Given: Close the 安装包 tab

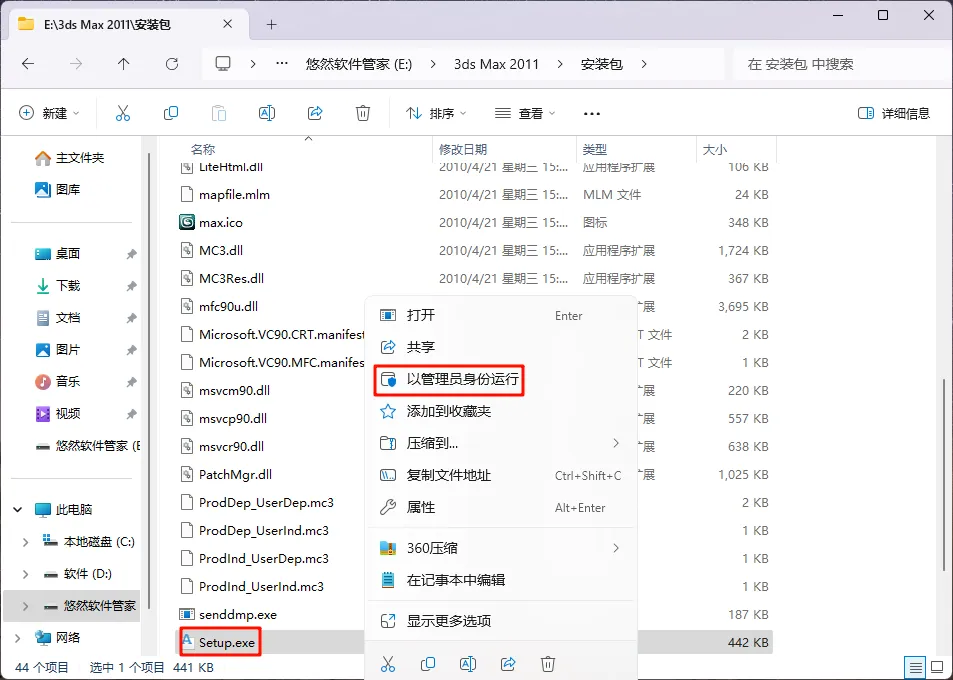Looking at the screenshot, I should click(227, 24).
